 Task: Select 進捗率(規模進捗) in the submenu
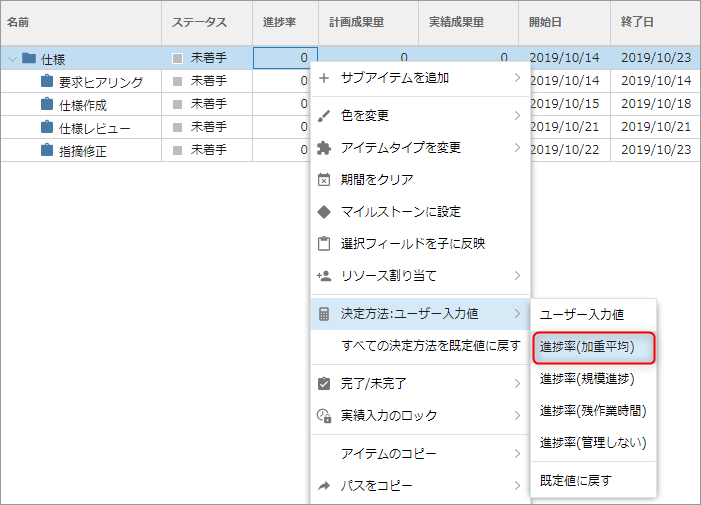click(593, 379)
